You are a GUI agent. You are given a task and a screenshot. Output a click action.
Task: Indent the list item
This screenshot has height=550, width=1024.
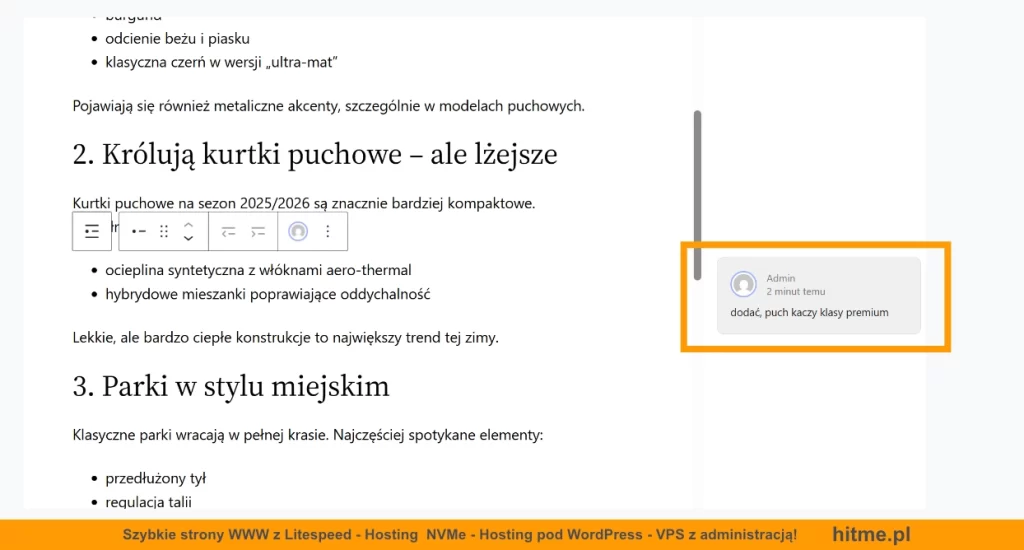pos(258,231)
